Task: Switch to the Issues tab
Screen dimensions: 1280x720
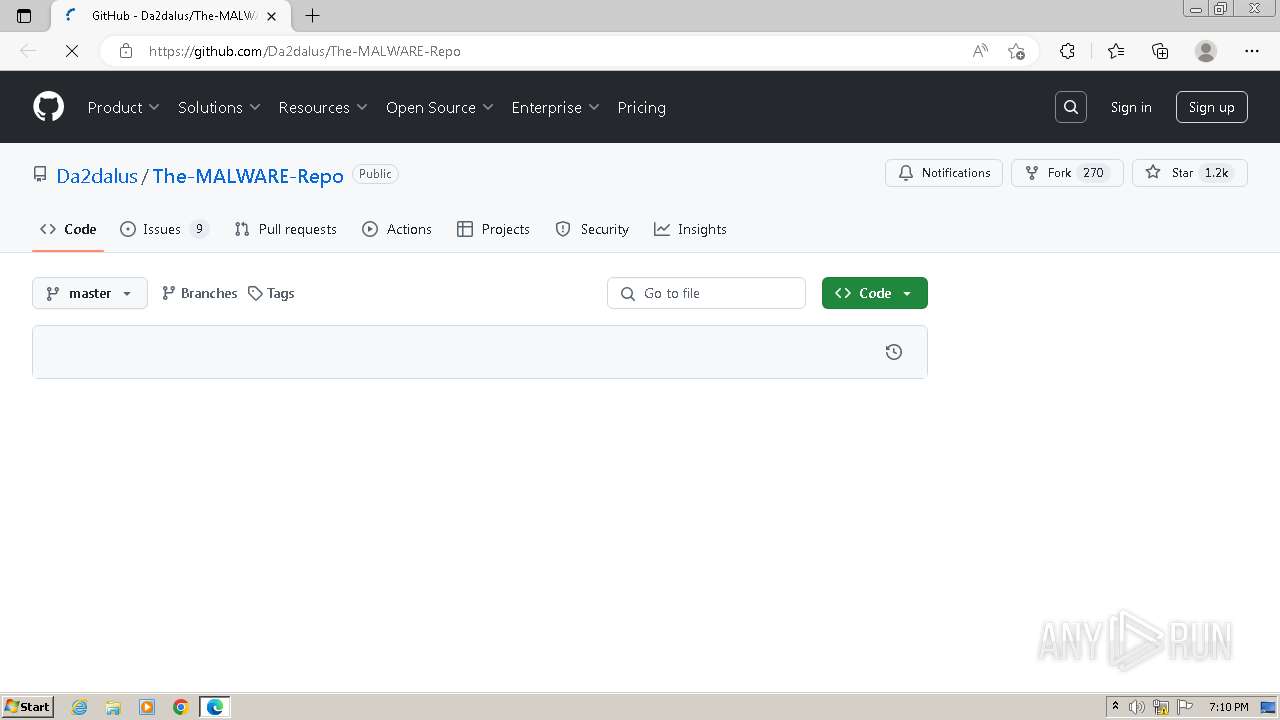Action: (164, 229)
